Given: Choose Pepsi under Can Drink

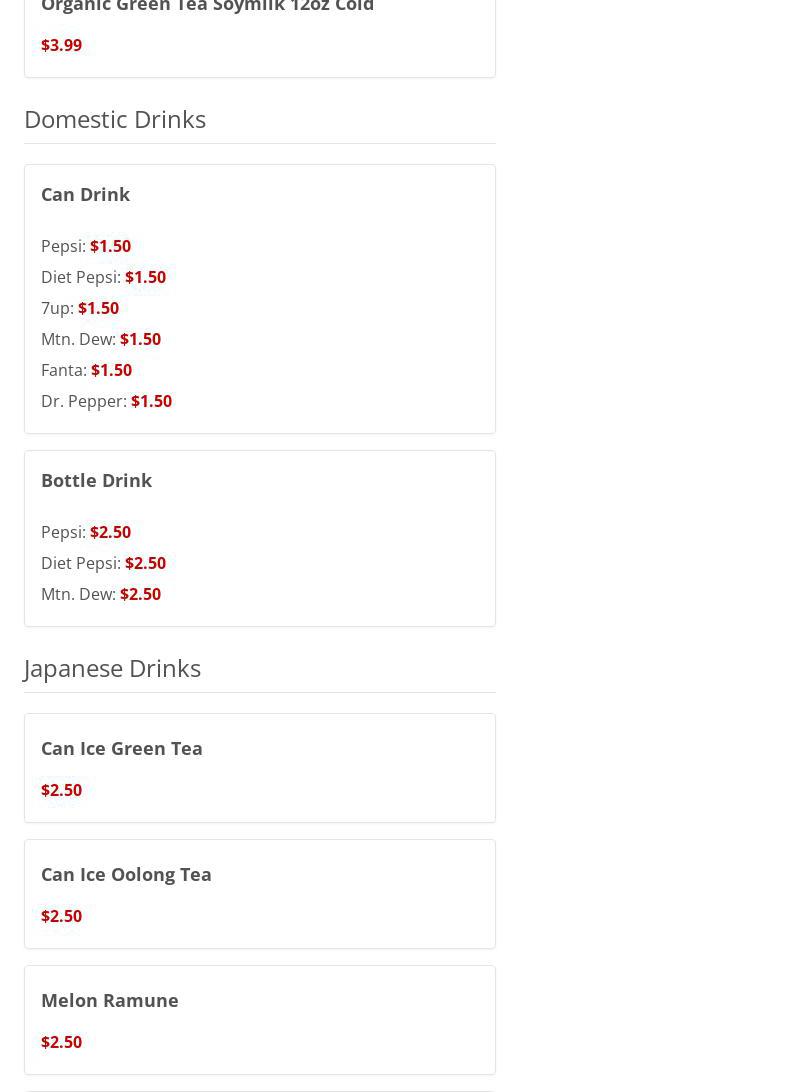Looking at the screenshot, I should (86, 246).
